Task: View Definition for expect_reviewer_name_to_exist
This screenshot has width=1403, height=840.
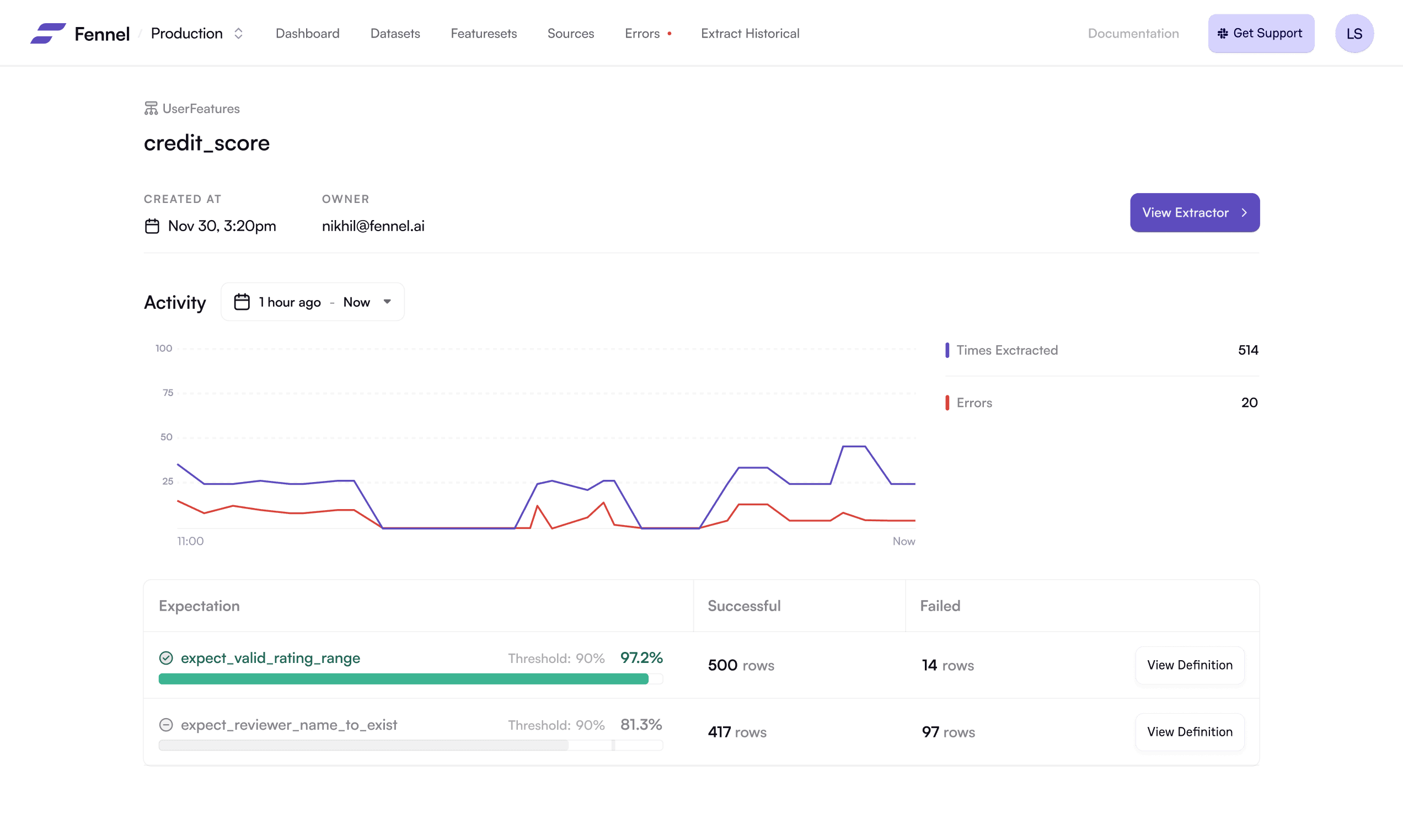Action: [1190, 732]
